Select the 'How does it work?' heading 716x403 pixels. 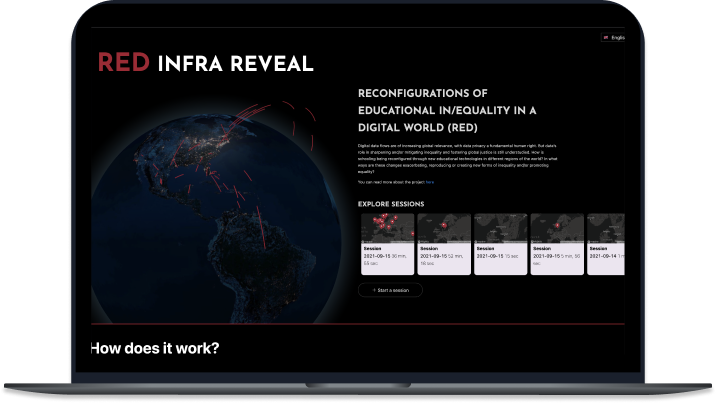pos(155,348)
